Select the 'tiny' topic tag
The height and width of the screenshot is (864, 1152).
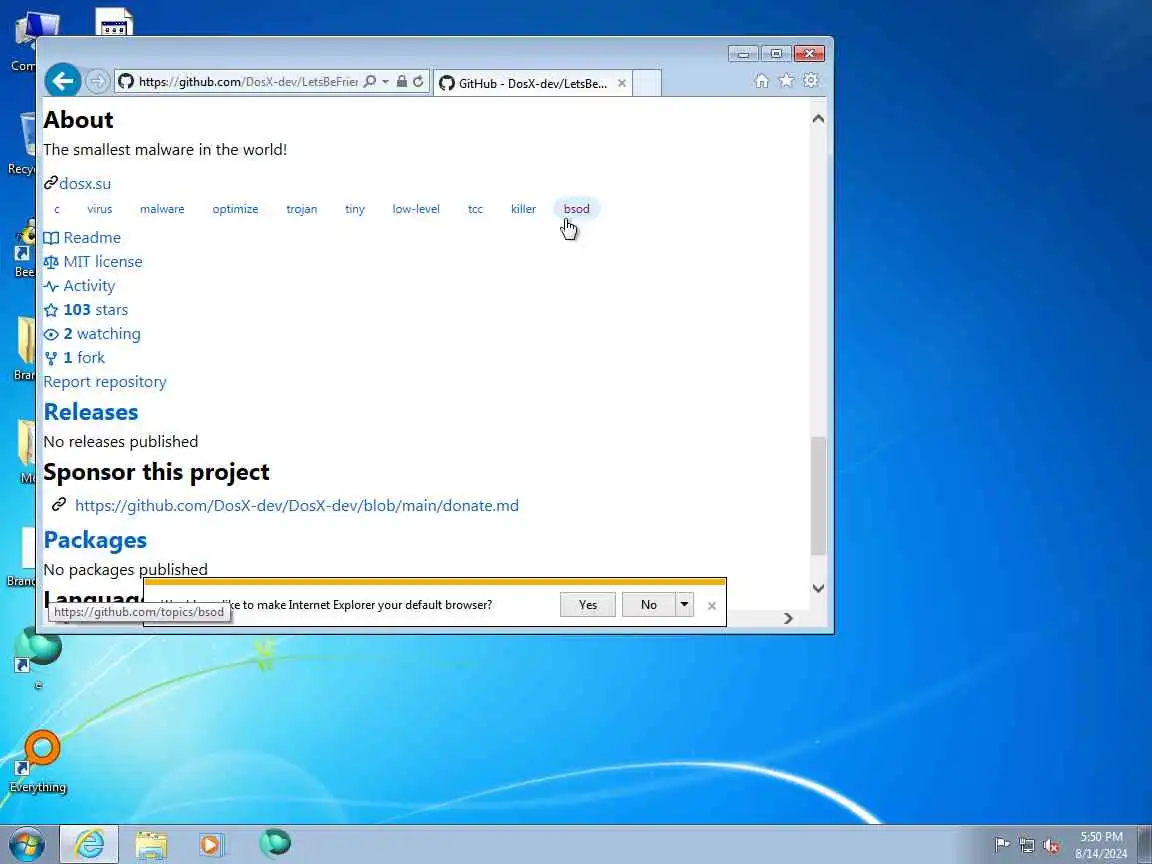(355, 209)
